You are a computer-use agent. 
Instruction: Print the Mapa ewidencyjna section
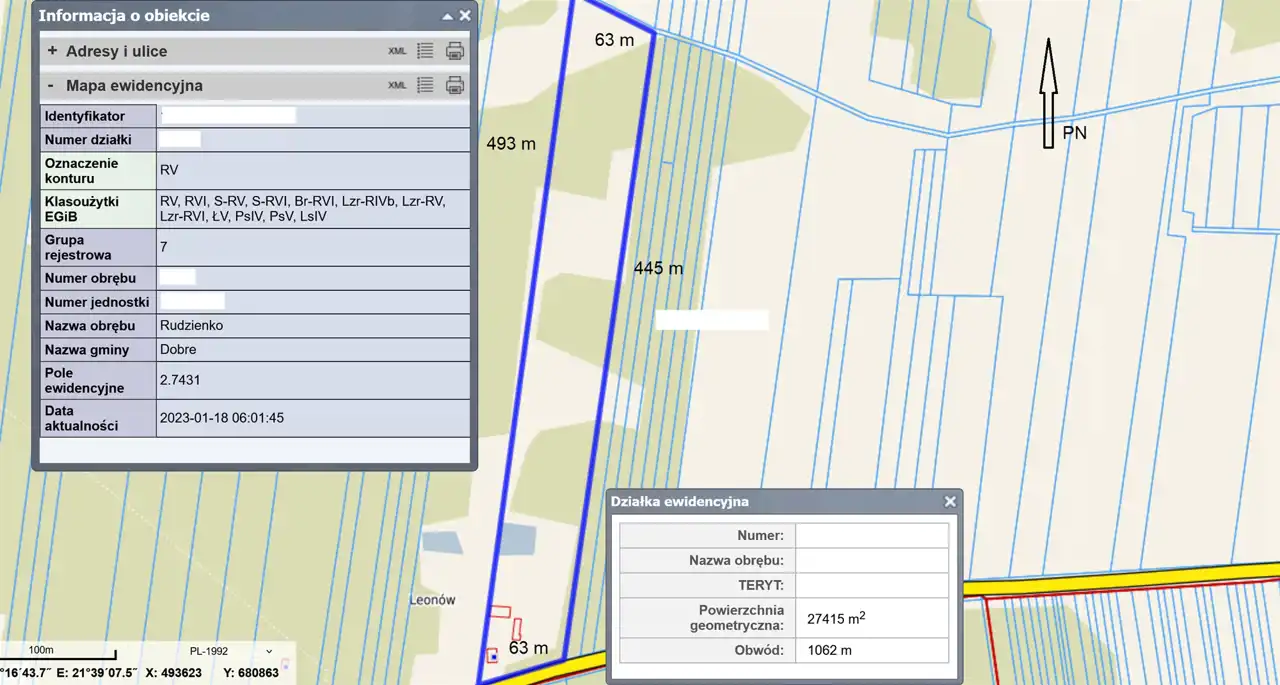point(455,85)
